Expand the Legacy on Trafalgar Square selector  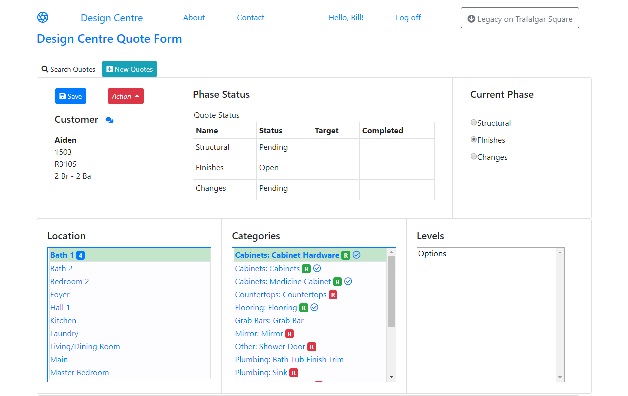click(520, 19)
